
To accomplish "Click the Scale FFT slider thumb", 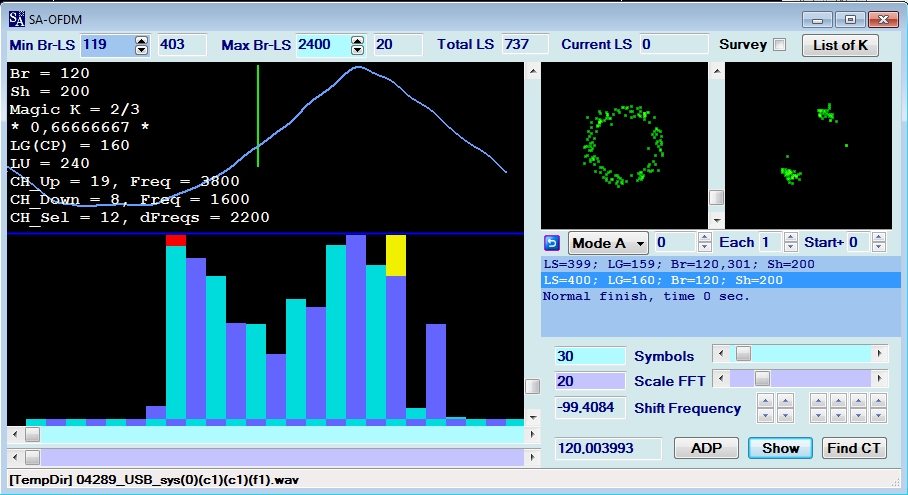I will coord(762,379).
